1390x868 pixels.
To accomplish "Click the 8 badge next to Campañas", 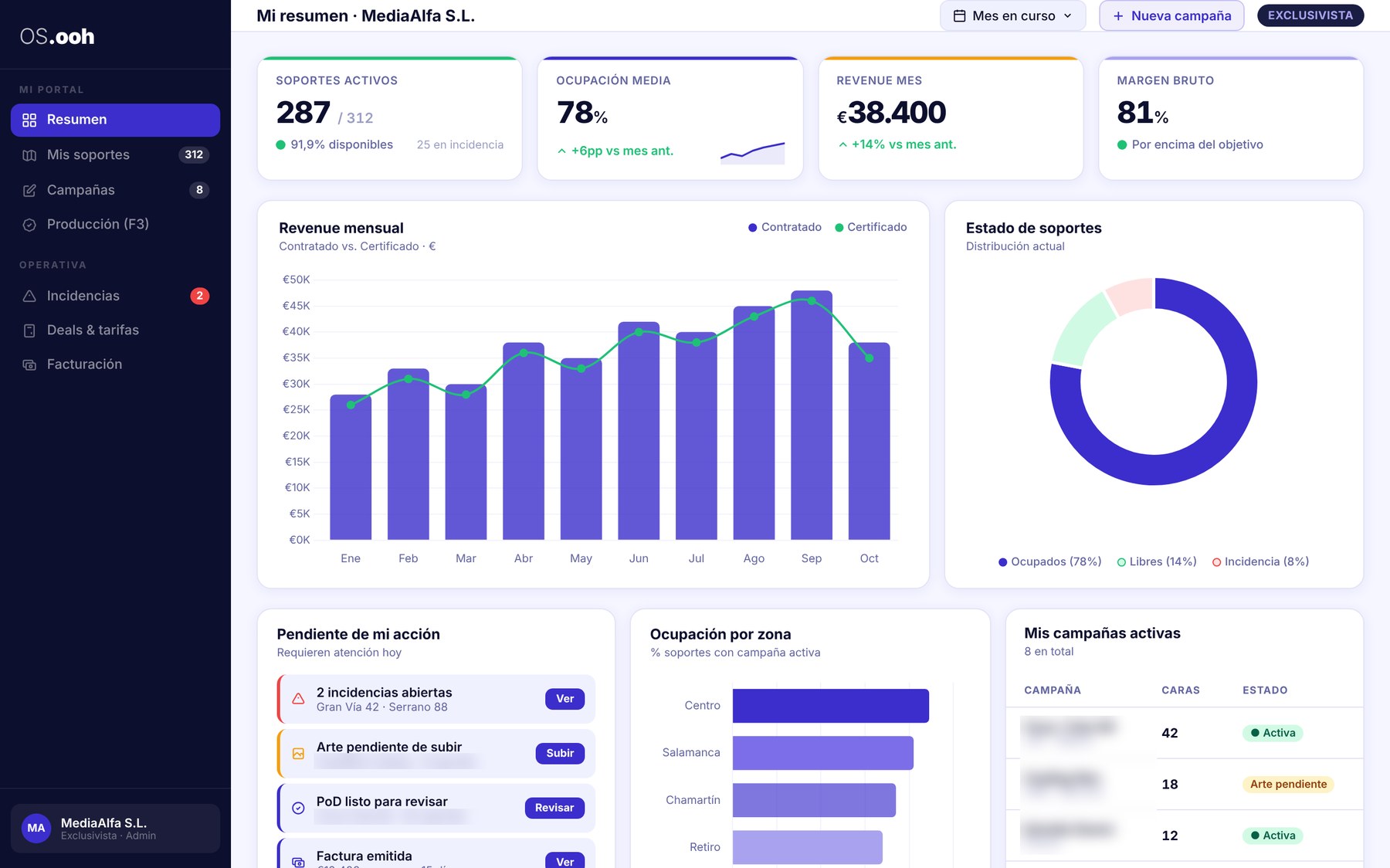I will (199, 190).
